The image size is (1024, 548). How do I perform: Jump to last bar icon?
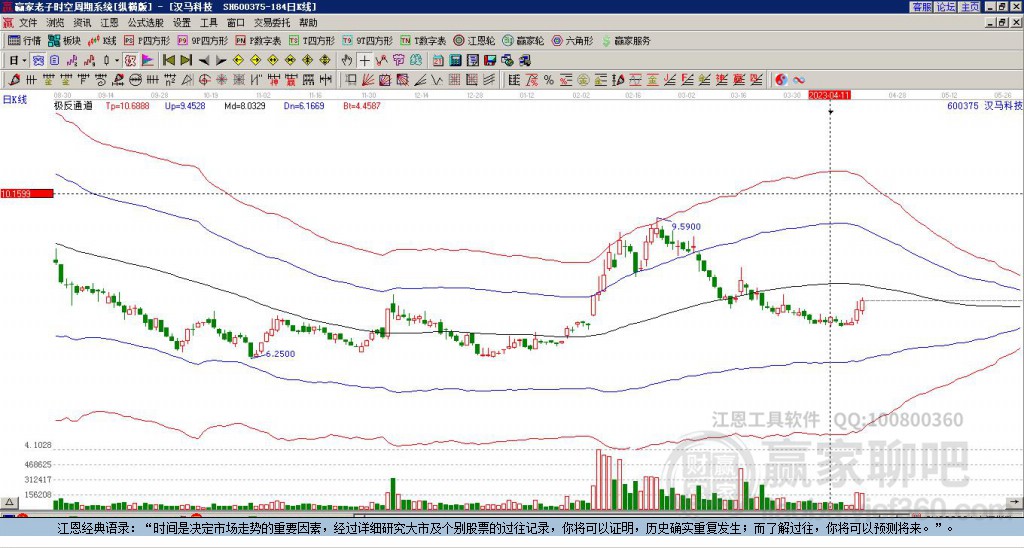click(186, 60)
